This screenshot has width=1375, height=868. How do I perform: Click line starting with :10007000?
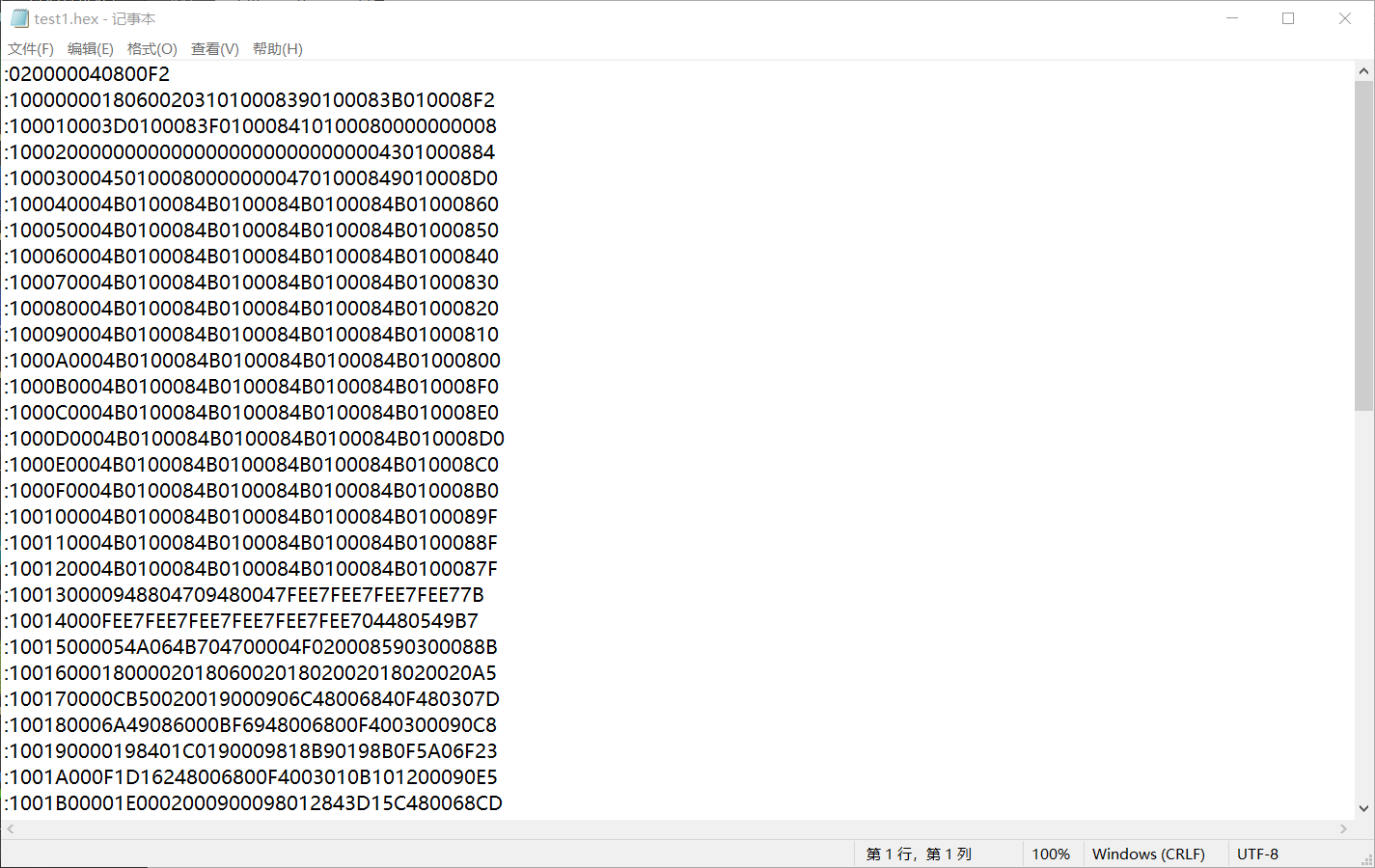(251, 283)
